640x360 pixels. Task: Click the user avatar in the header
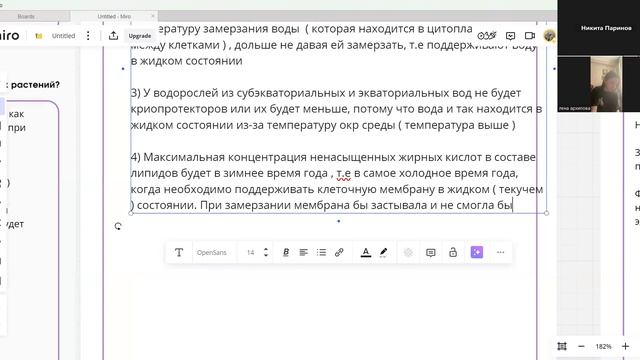click(550, 36)
